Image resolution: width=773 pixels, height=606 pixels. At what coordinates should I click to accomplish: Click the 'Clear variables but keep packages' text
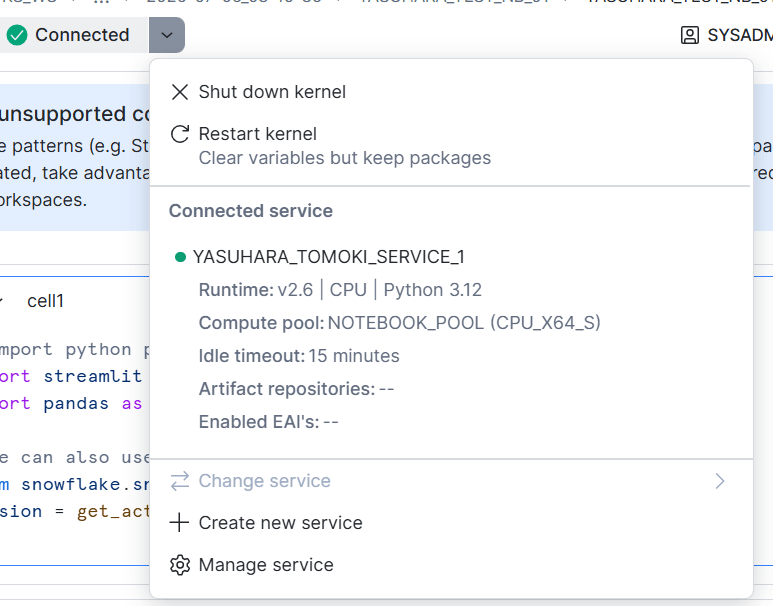pyautogui.click(x=345, y=158)
